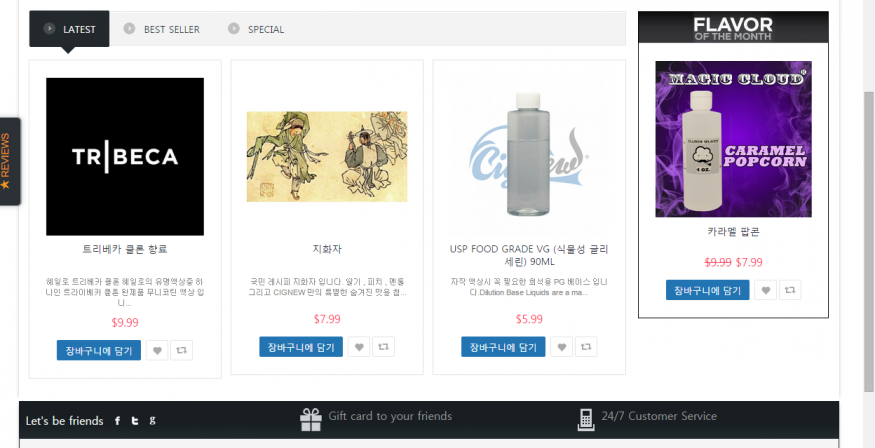This screenshot has width=875, height=448.
Task: Wishlist the USP Food Grade VG product
Action: tap(561, 346)
